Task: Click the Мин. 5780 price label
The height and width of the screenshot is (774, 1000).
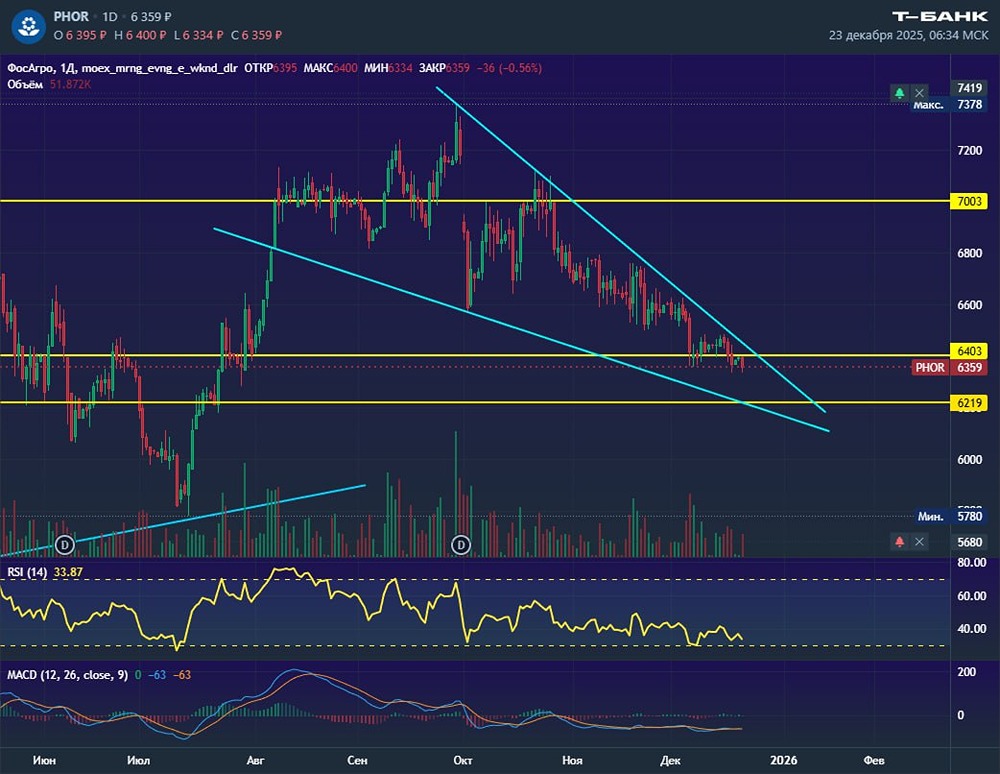Action: click(950, 516)
